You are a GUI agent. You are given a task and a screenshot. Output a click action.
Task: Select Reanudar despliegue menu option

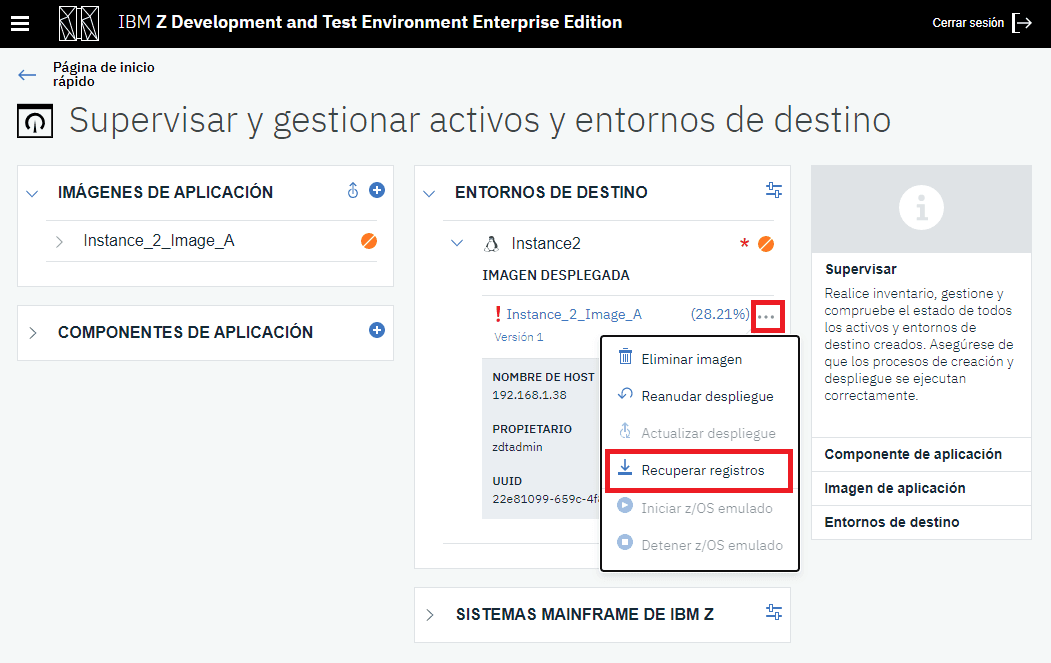click(x=707, y=396)
